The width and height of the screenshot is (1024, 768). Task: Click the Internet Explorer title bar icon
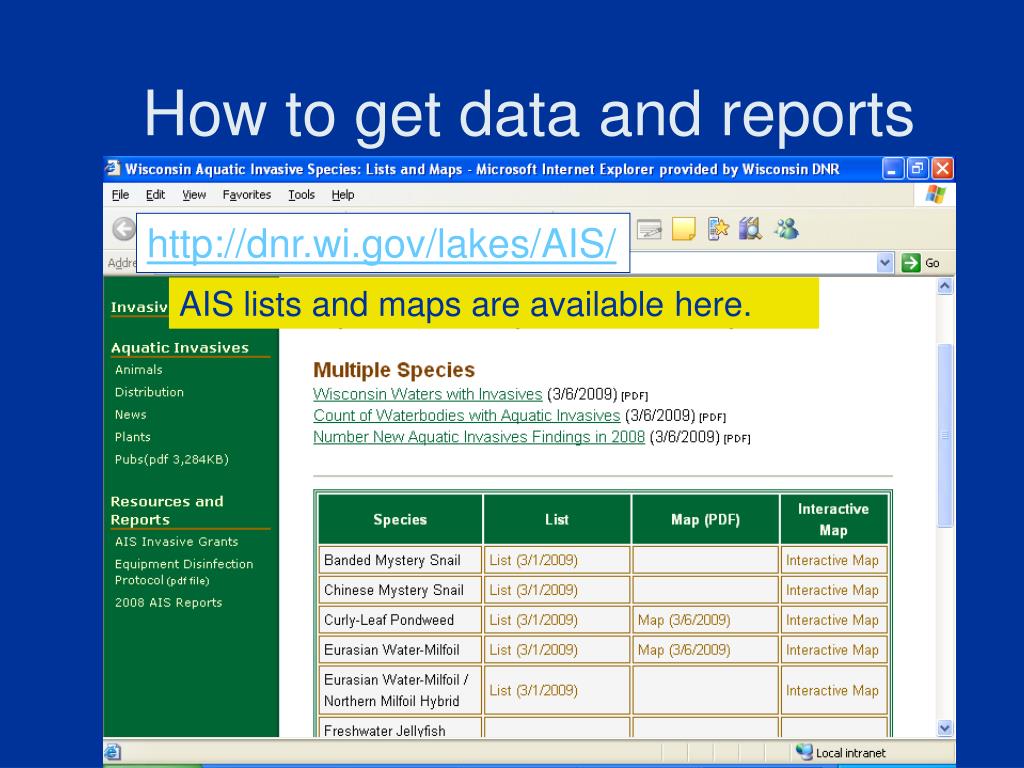tap(112, 168)
